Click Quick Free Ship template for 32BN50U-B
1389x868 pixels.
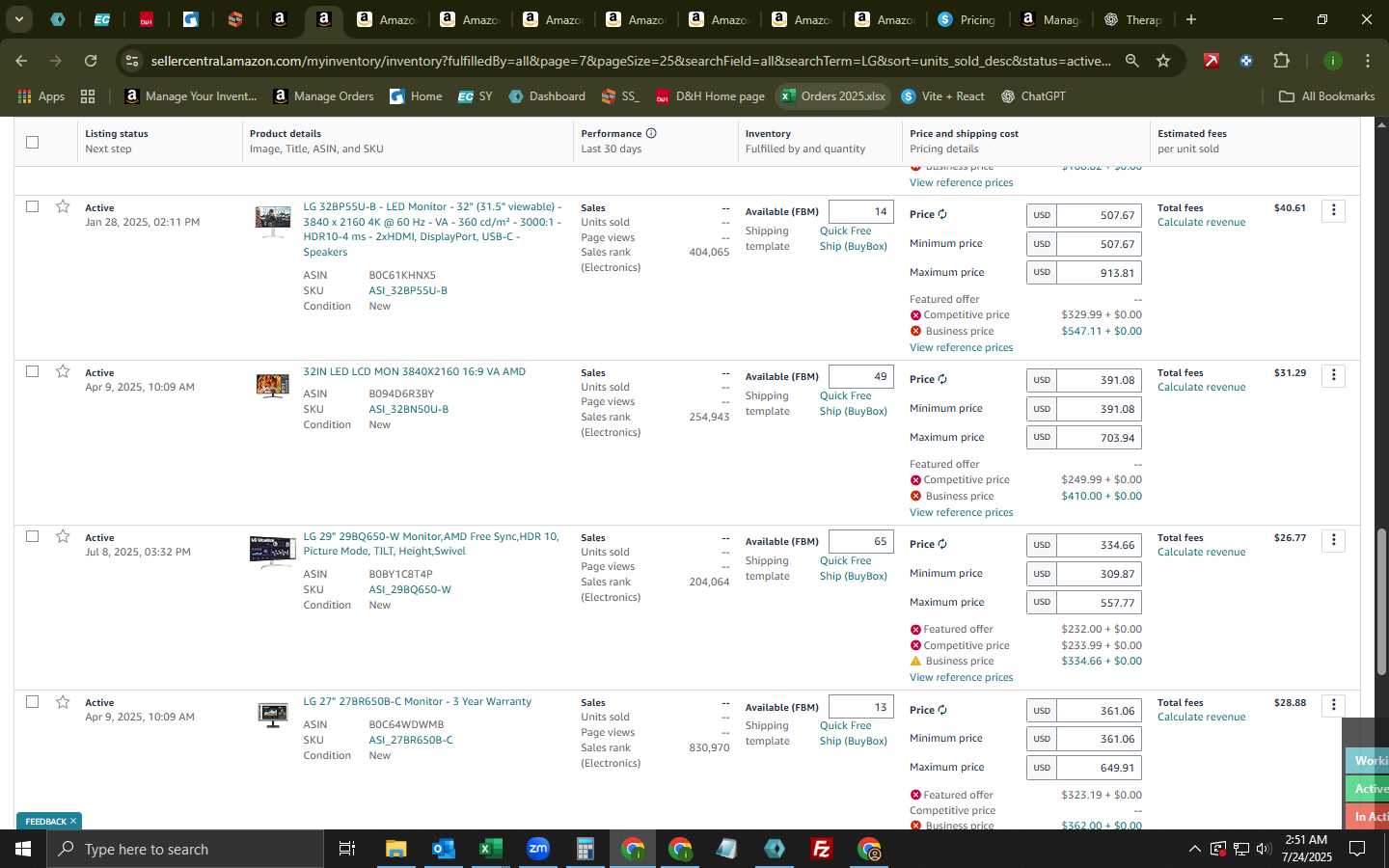tap(853, 403)
